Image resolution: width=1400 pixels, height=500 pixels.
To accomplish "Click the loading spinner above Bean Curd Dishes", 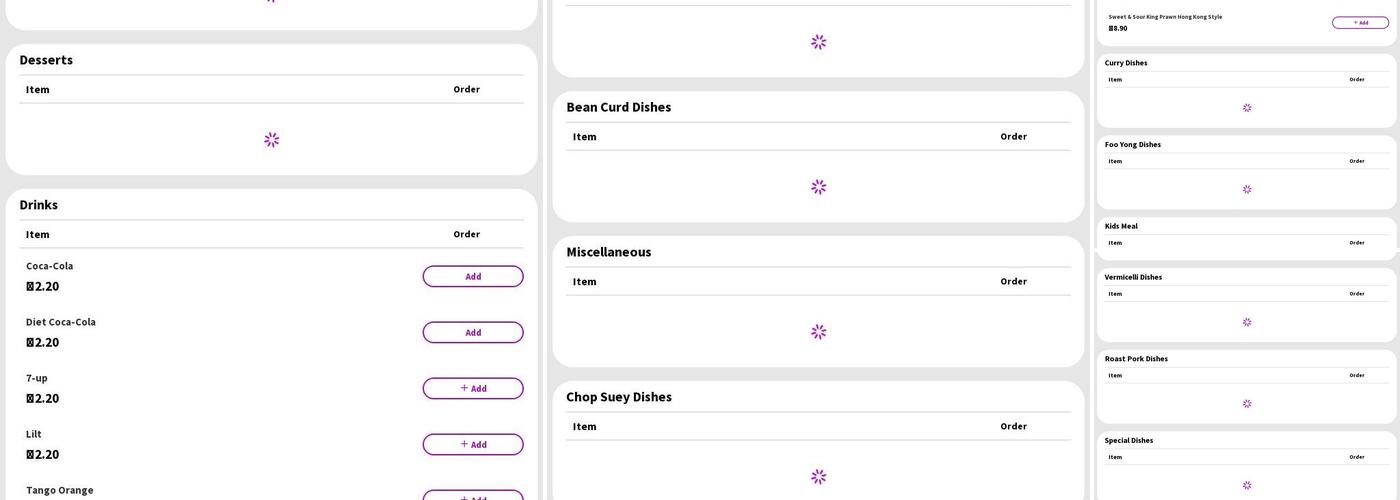I will point(819,42).
